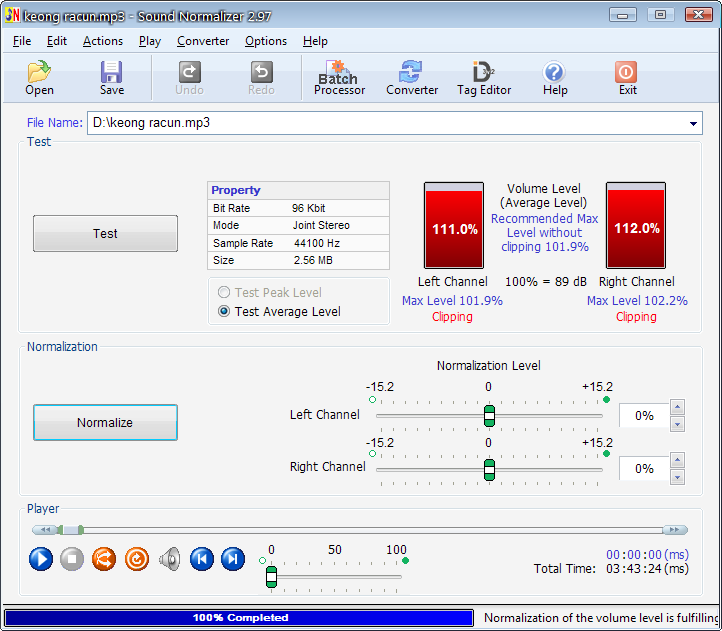Save the file using the Save icon
This screenshot has width=722, height=631.
112,77
